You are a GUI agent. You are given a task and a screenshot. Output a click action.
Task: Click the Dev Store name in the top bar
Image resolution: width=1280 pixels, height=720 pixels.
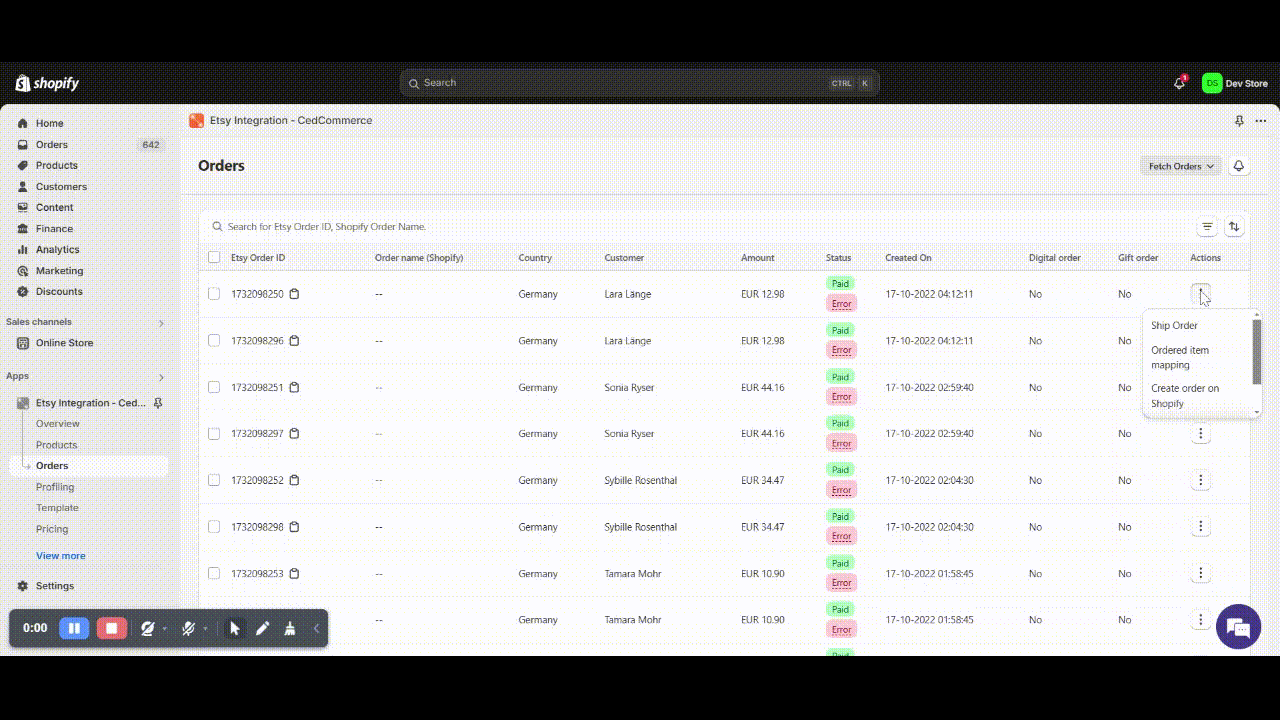point(1246,84)
